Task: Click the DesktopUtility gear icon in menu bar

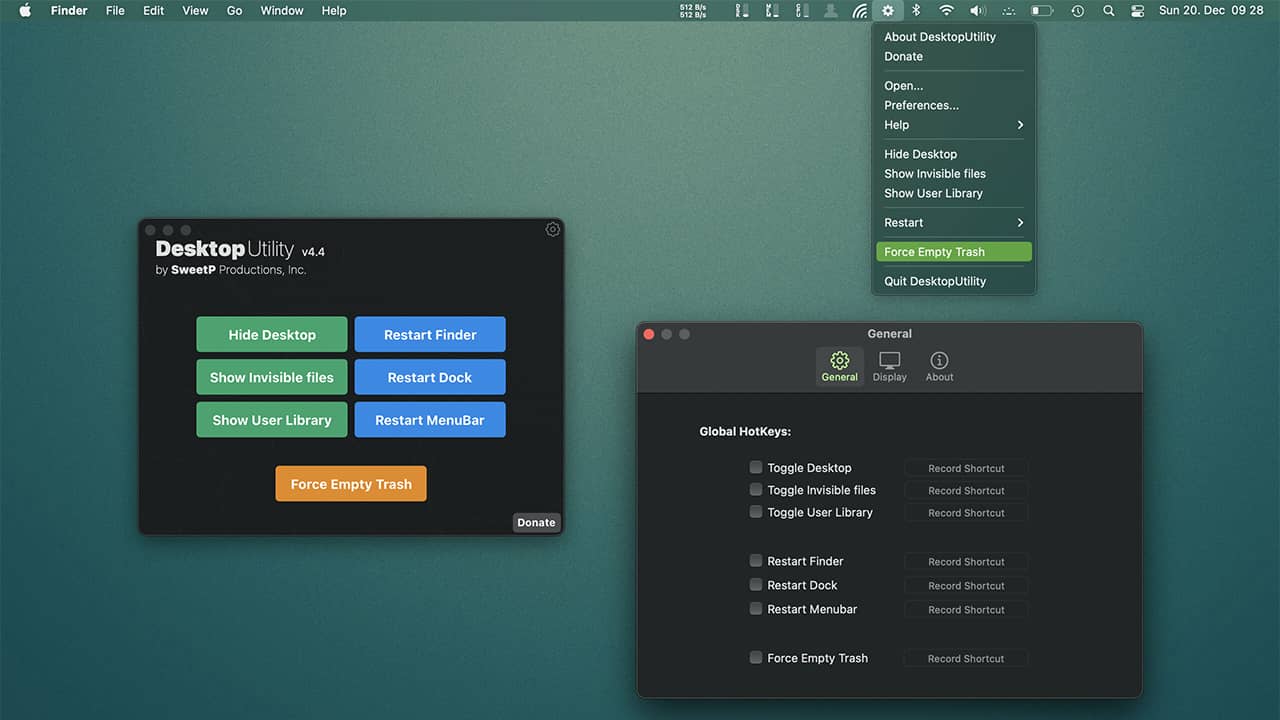Action: 887,11
